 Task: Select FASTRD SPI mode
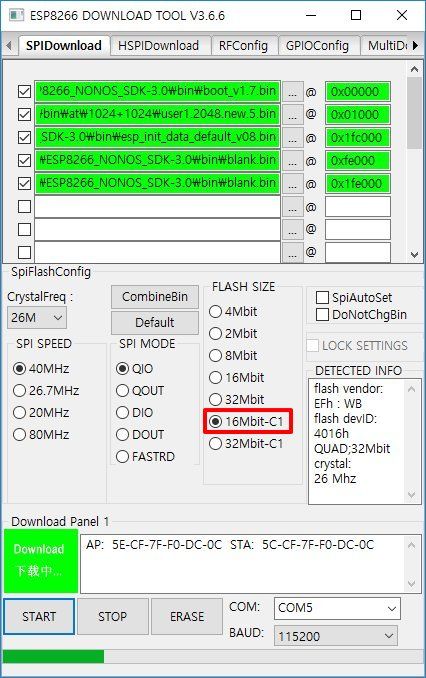click(146, 457)
